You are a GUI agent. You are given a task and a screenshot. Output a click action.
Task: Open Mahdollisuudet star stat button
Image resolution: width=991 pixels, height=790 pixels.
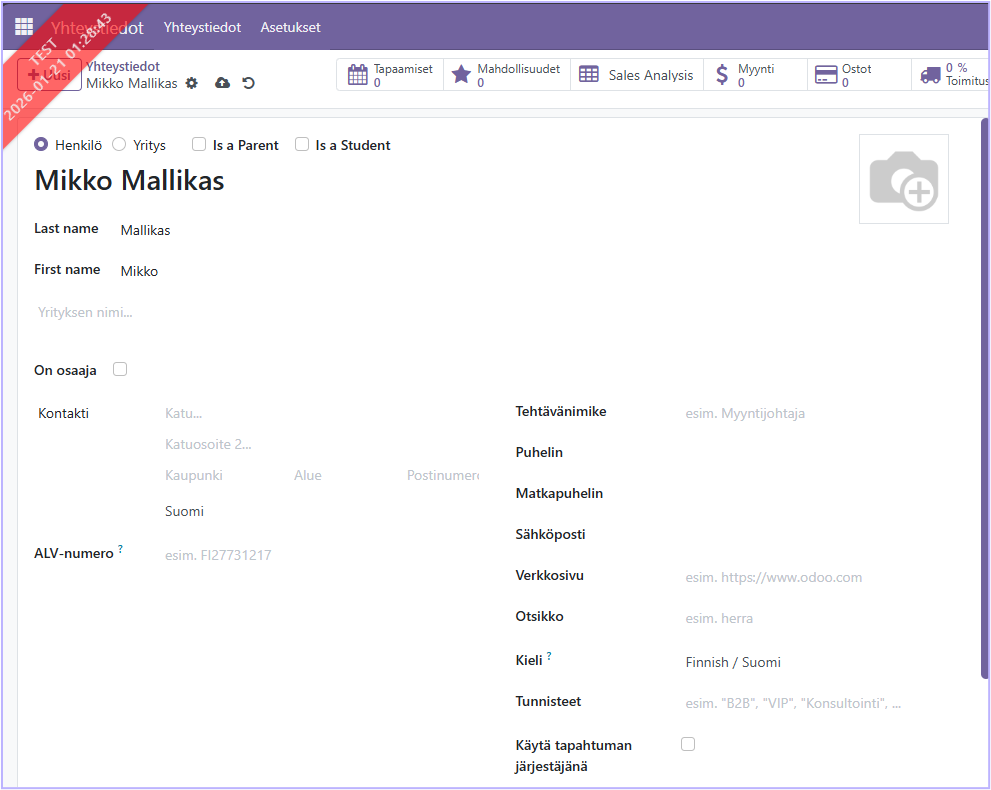(506, 75)
